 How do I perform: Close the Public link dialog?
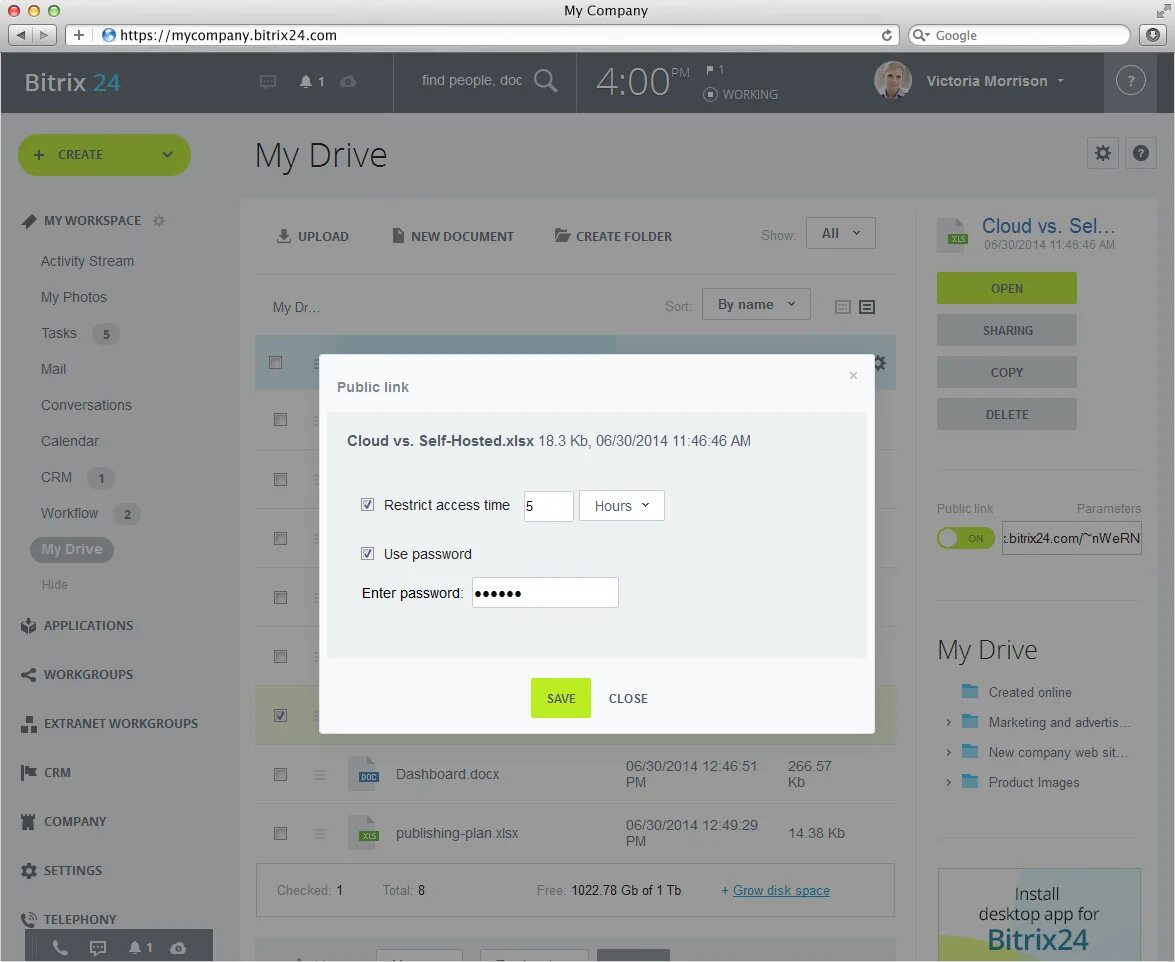853,375
